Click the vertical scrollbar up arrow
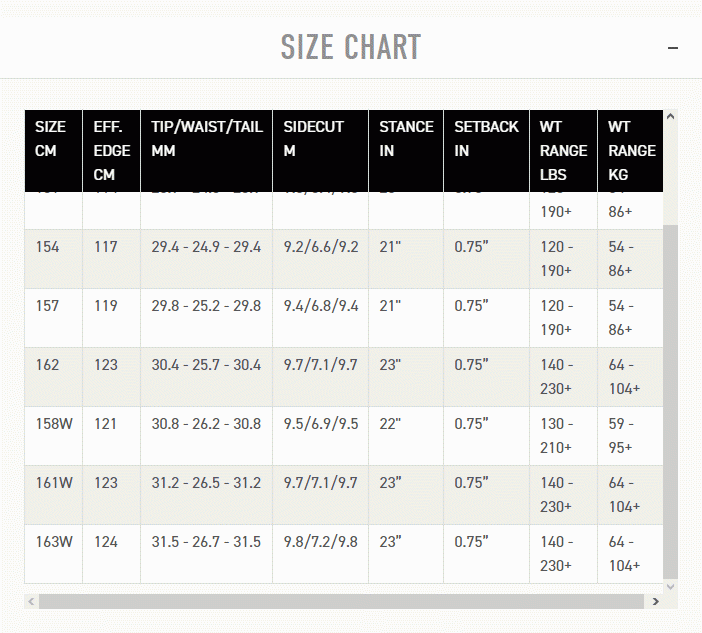702x633 pixels. [x=670, y=116]
